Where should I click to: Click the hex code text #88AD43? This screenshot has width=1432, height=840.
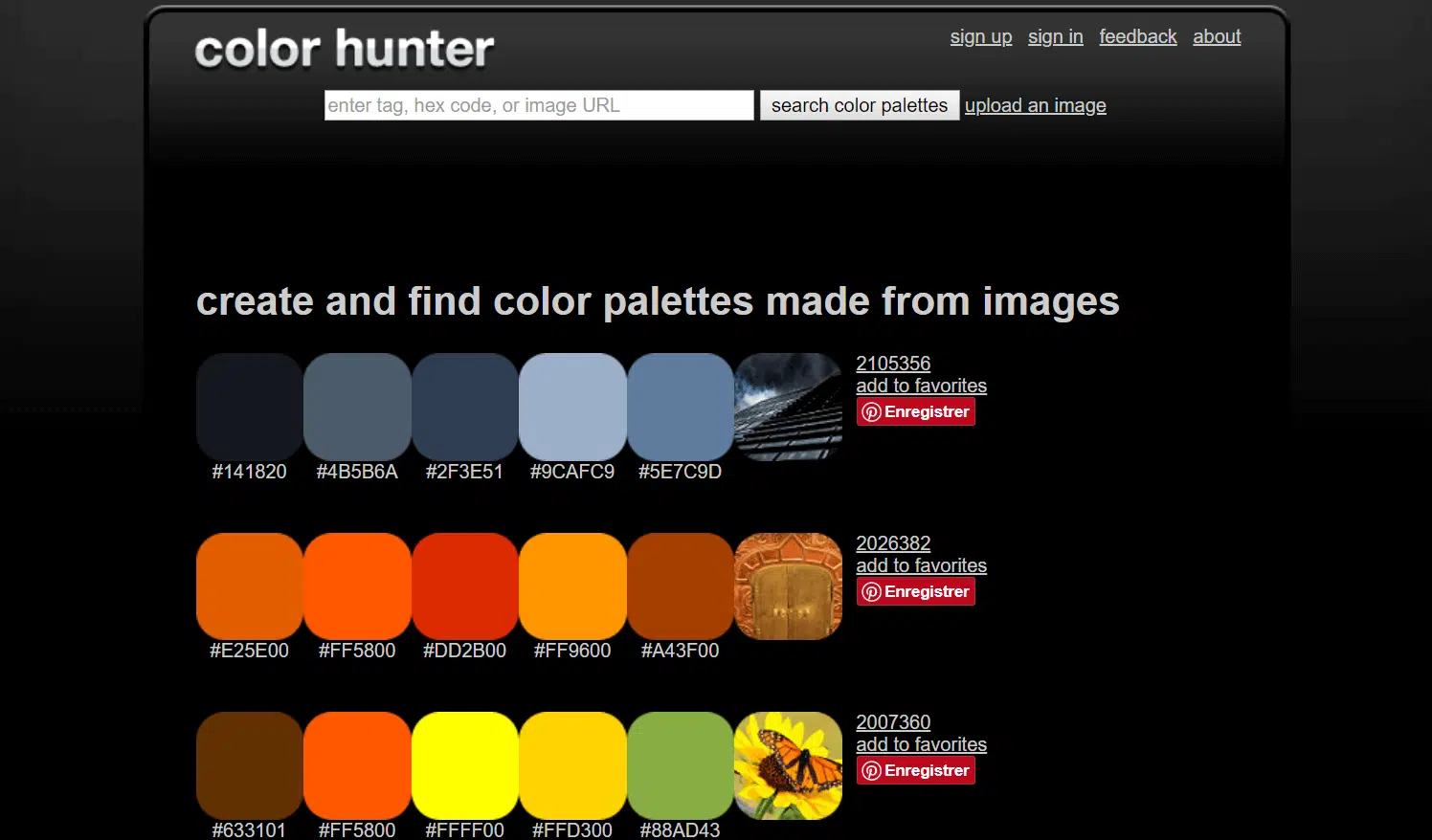pyautogui.click(x=681, y=829)
